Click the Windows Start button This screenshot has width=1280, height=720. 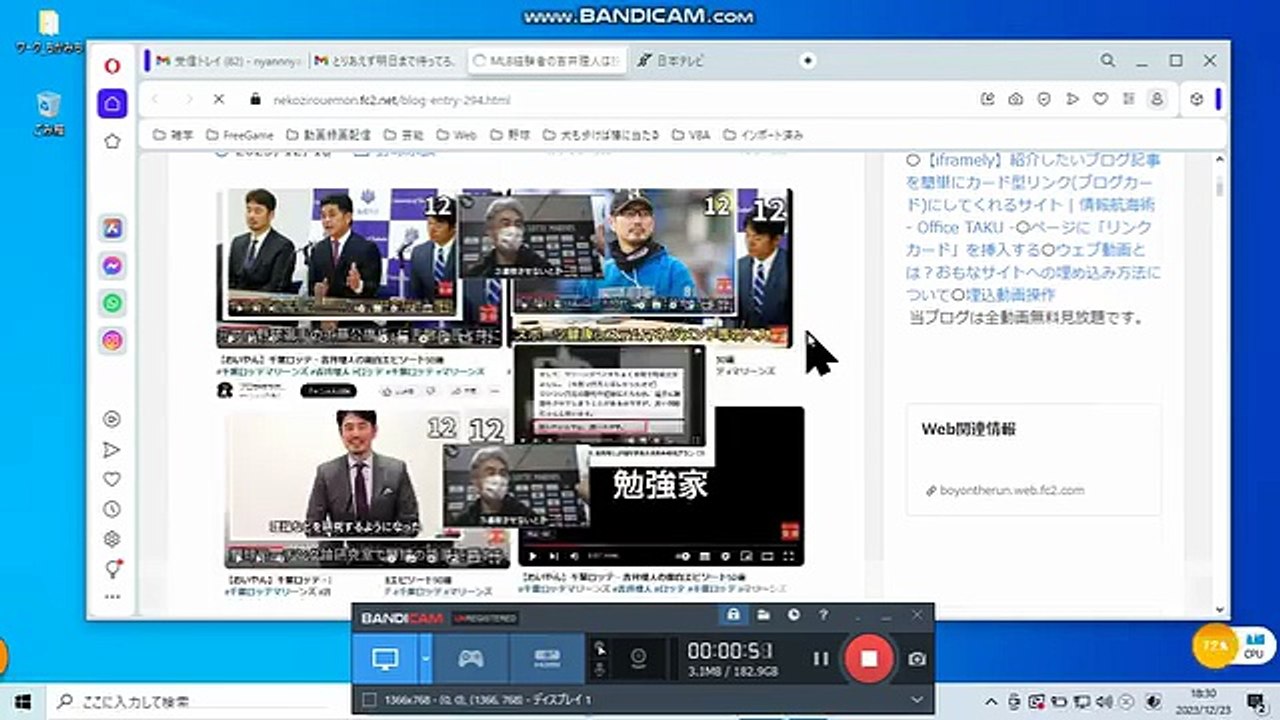pos(22,700)
